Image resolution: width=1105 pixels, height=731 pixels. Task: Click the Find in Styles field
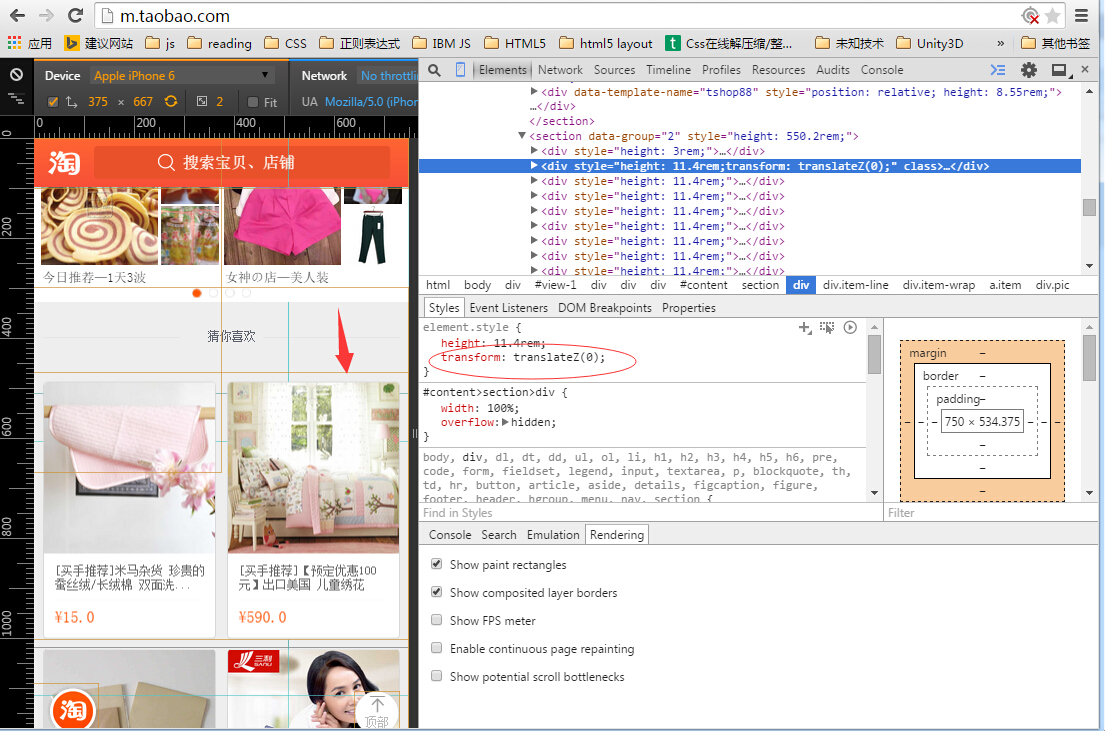click(650, 513)
